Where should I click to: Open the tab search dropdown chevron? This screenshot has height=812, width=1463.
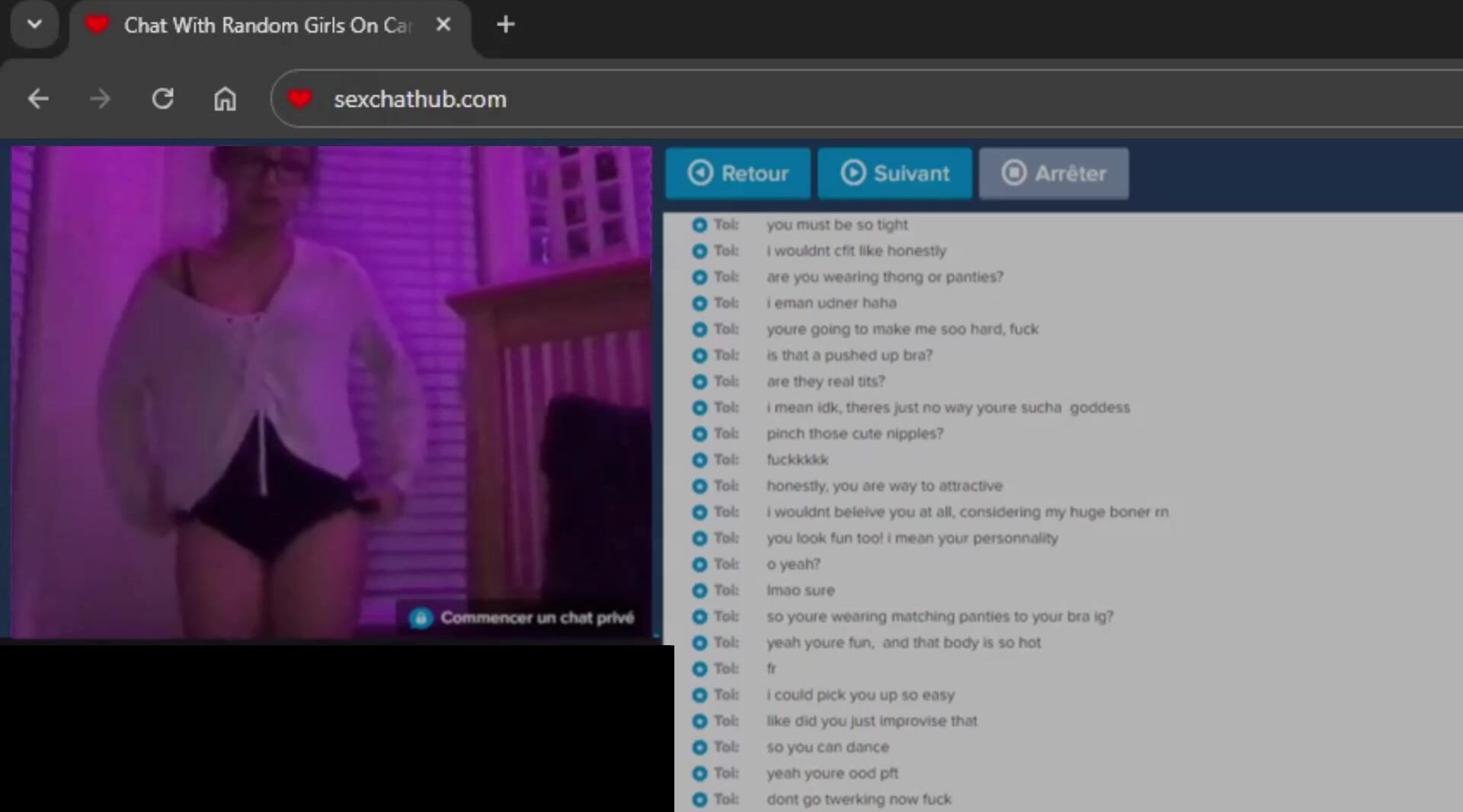tap(34, 24)
